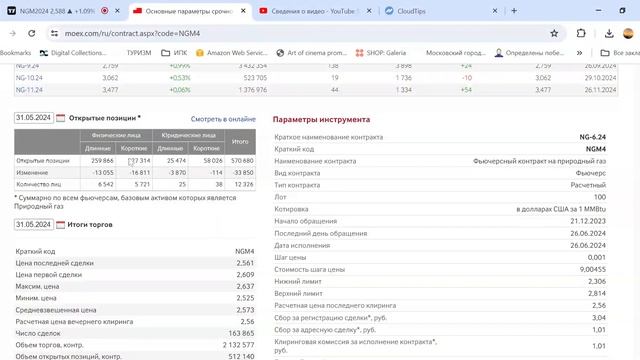Select the Нижний лимит value 2,306
Viewport: 640px width, 360px height.
click(x=597, y=281)
